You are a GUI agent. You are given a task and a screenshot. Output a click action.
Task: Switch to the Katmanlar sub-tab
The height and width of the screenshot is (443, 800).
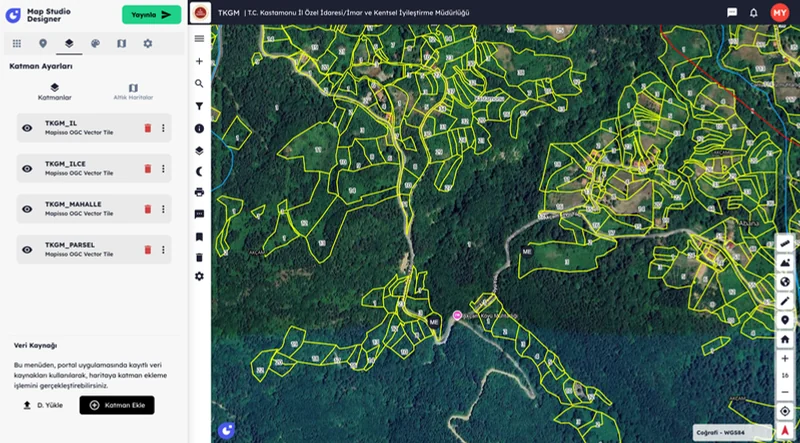pos(55,92)
